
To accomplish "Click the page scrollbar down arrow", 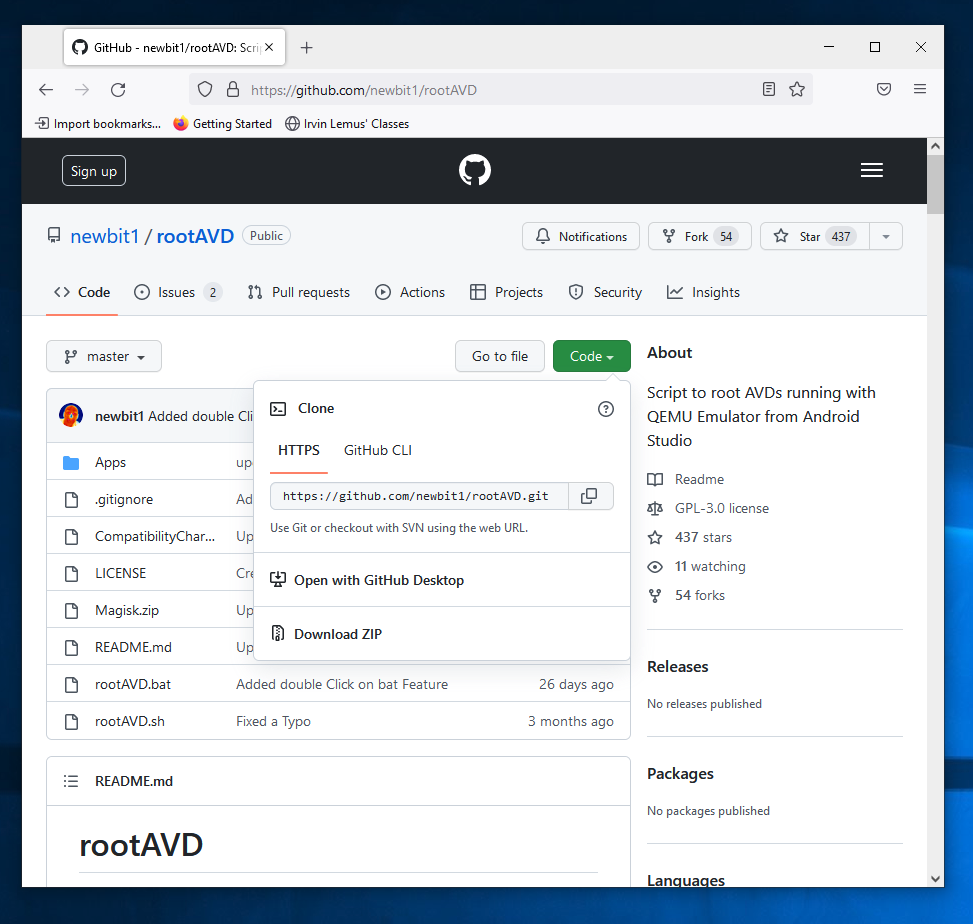I will tap(935, 879).
